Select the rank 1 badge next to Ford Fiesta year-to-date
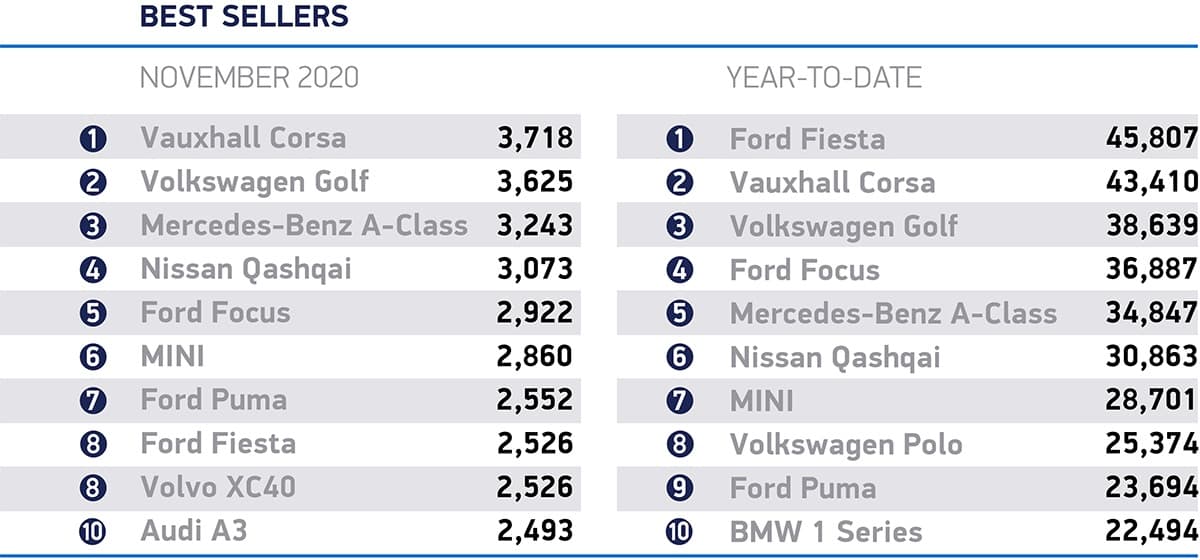 (x=680, y=138)
